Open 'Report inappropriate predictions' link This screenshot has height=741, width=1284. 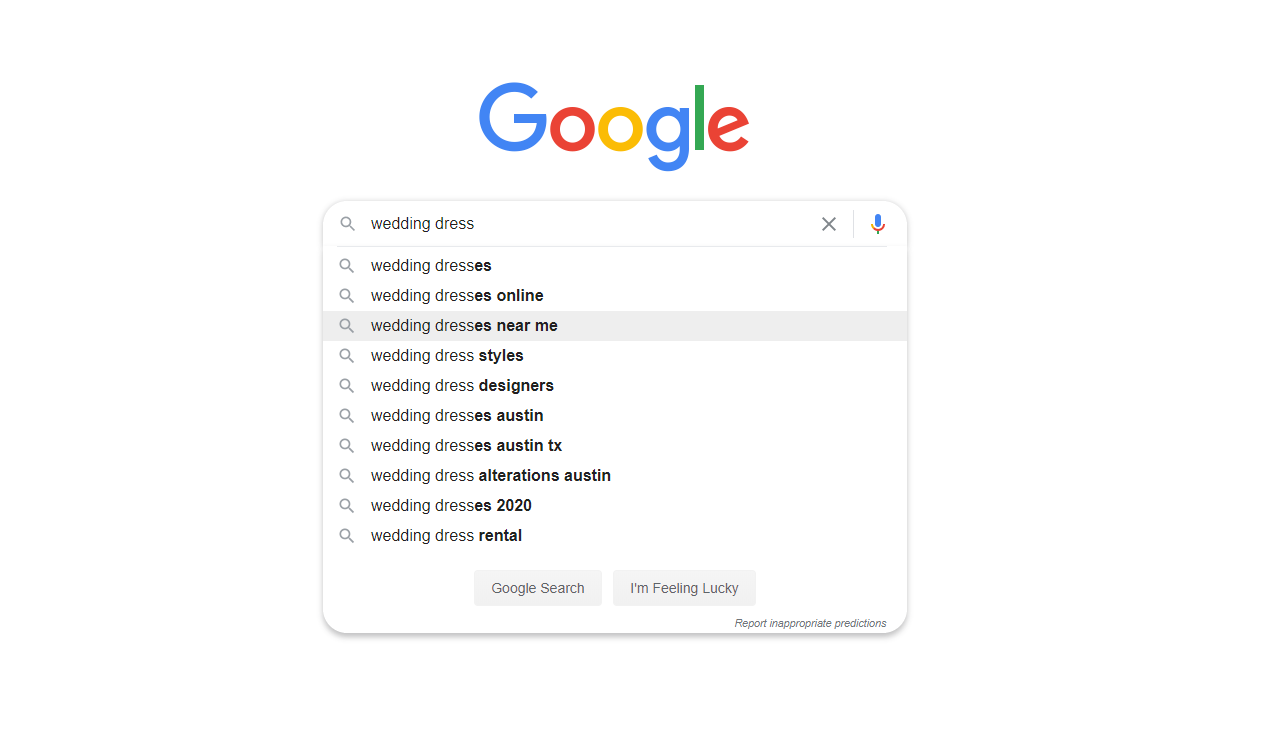pyautogui.click(x=810, y=623)
